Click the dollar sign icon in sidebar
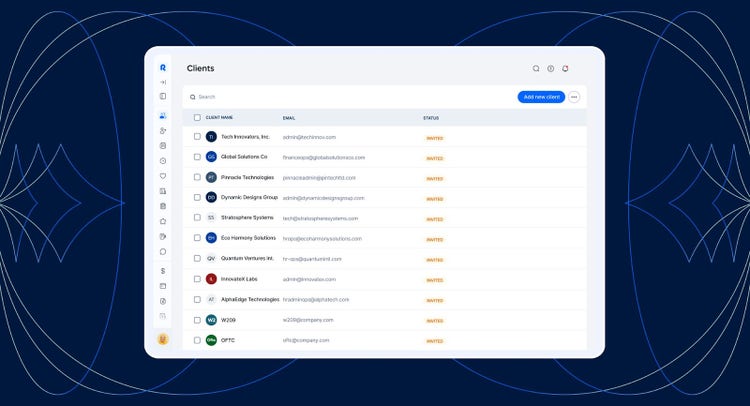 tap(163, 270)
